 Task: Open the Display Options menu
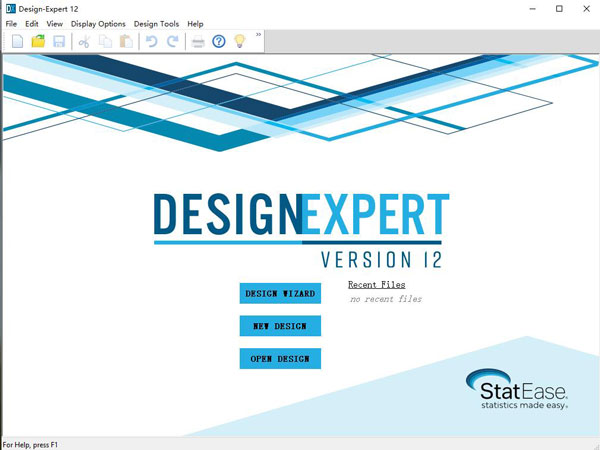coord(98,23)
